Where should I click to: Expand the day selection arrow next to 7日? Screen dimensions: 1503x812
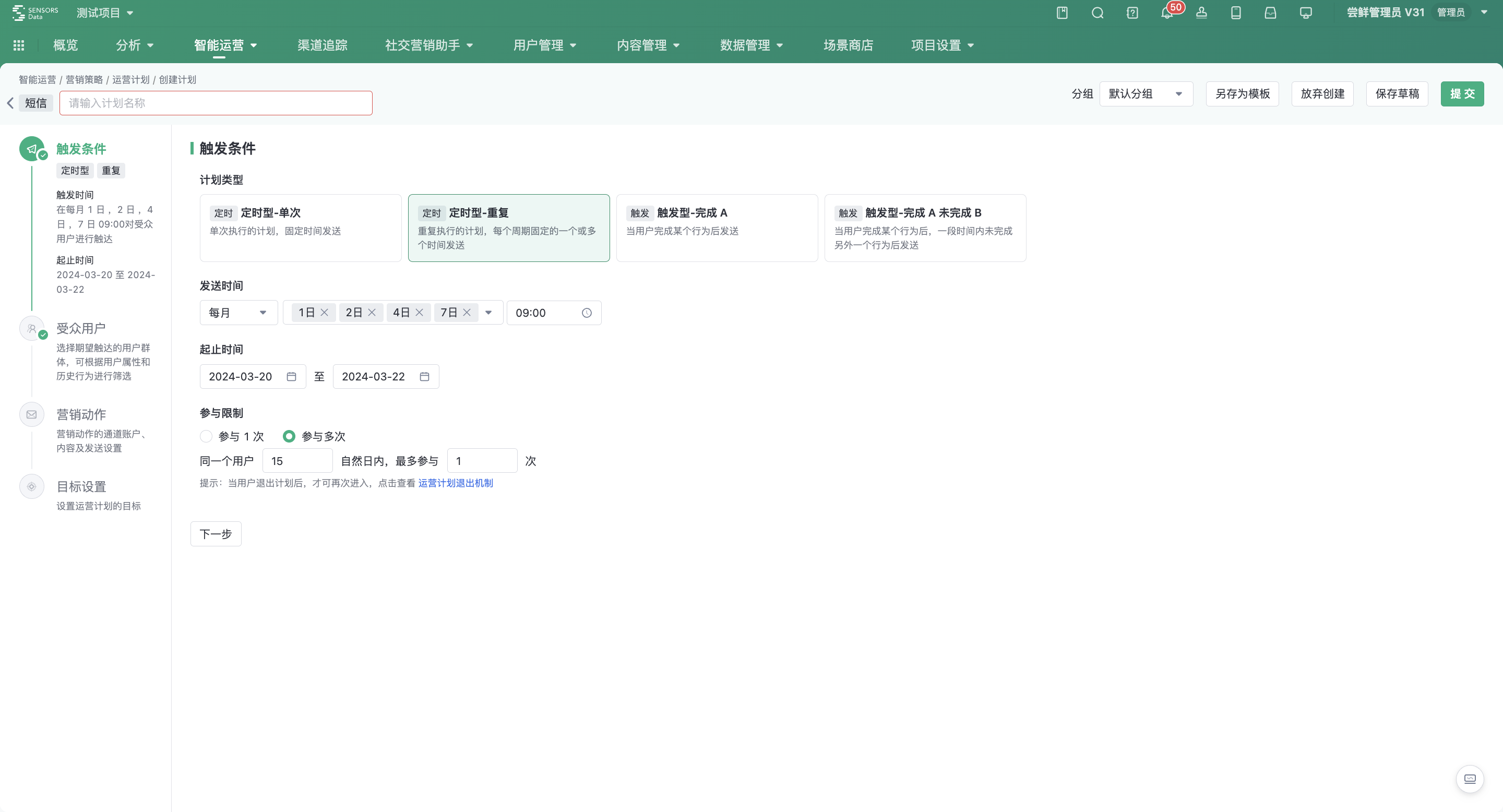(x=489, y=312)
